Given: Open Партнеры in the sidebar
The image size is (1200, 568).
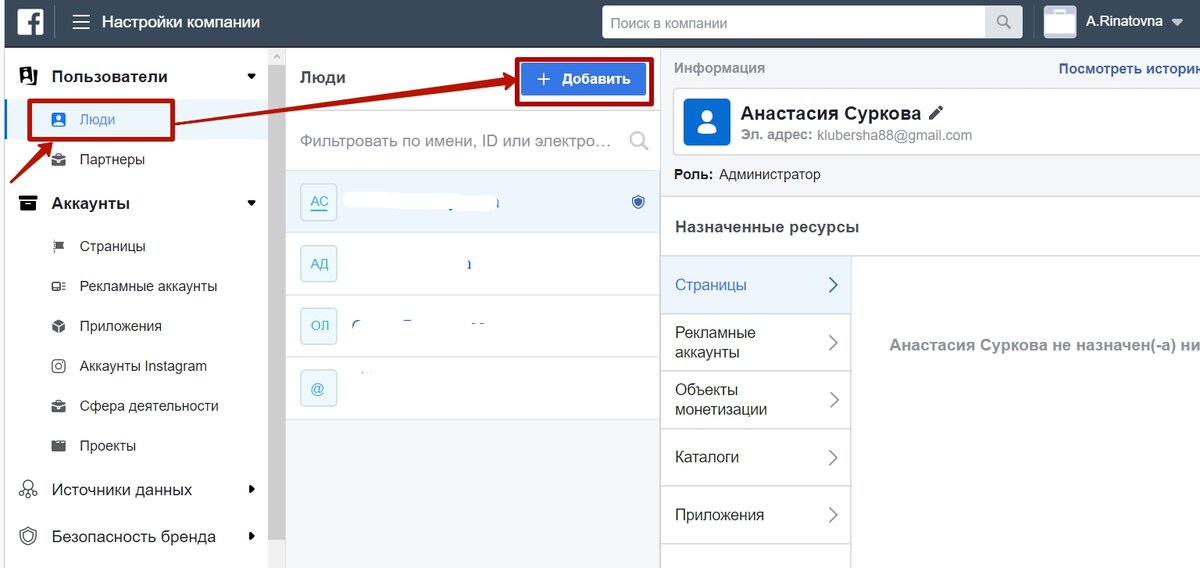Looking at the screenshot, I should 112,159.
